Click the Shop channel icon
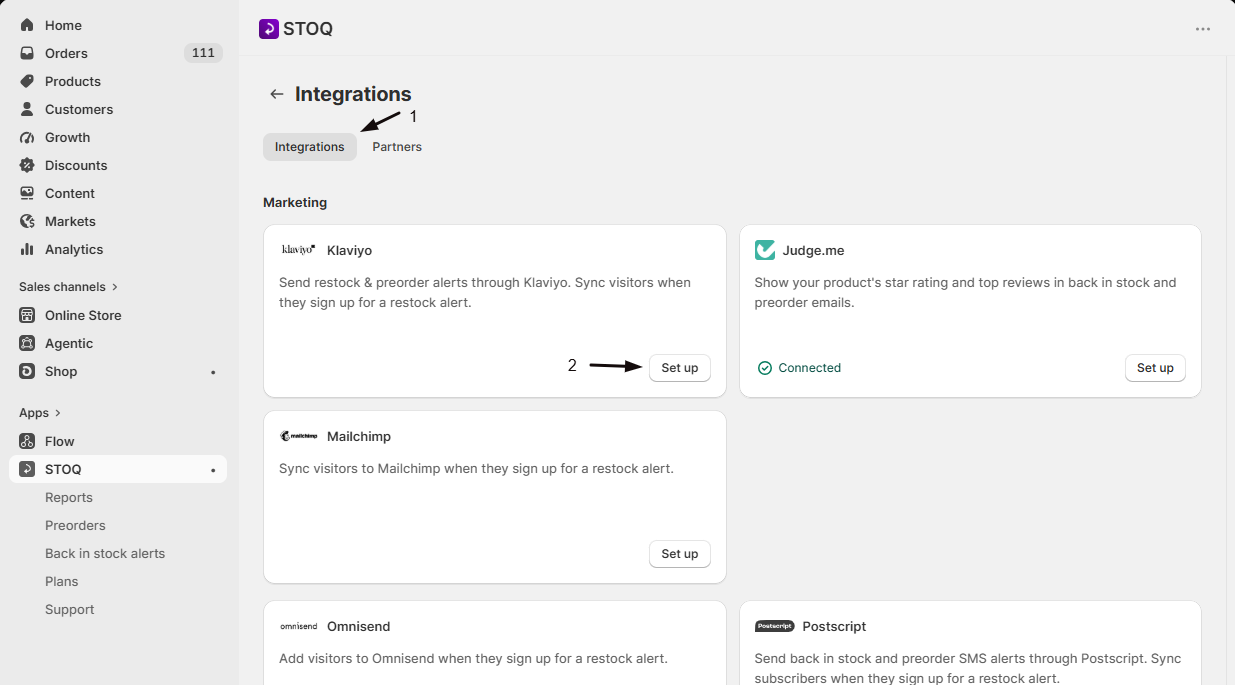1235x685 pixels. pos(27,371)
